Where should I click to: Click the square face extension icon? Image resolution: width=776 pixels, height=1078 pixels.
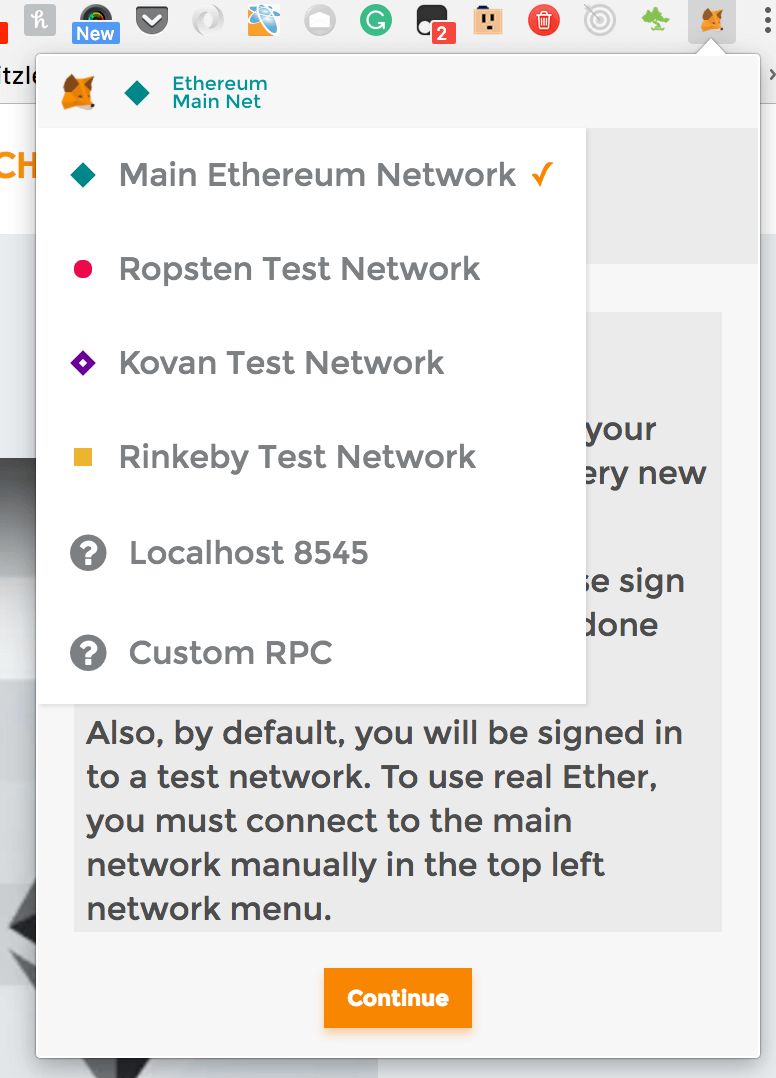click(x=487, y=21)
